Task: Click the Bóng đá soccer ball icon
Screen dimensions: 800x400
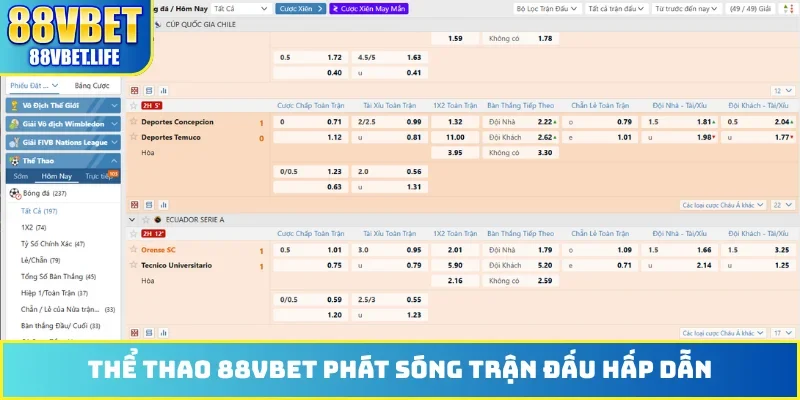Action: click(15, 193)
